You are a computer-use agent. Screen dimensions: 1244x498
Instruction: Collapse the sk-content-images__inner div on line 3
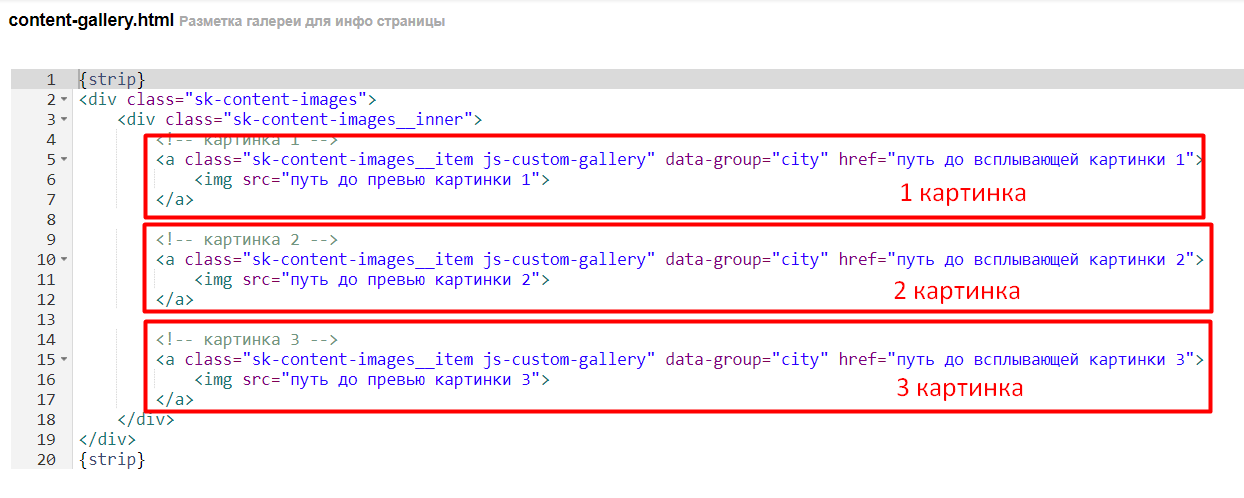tap(64, 120)
